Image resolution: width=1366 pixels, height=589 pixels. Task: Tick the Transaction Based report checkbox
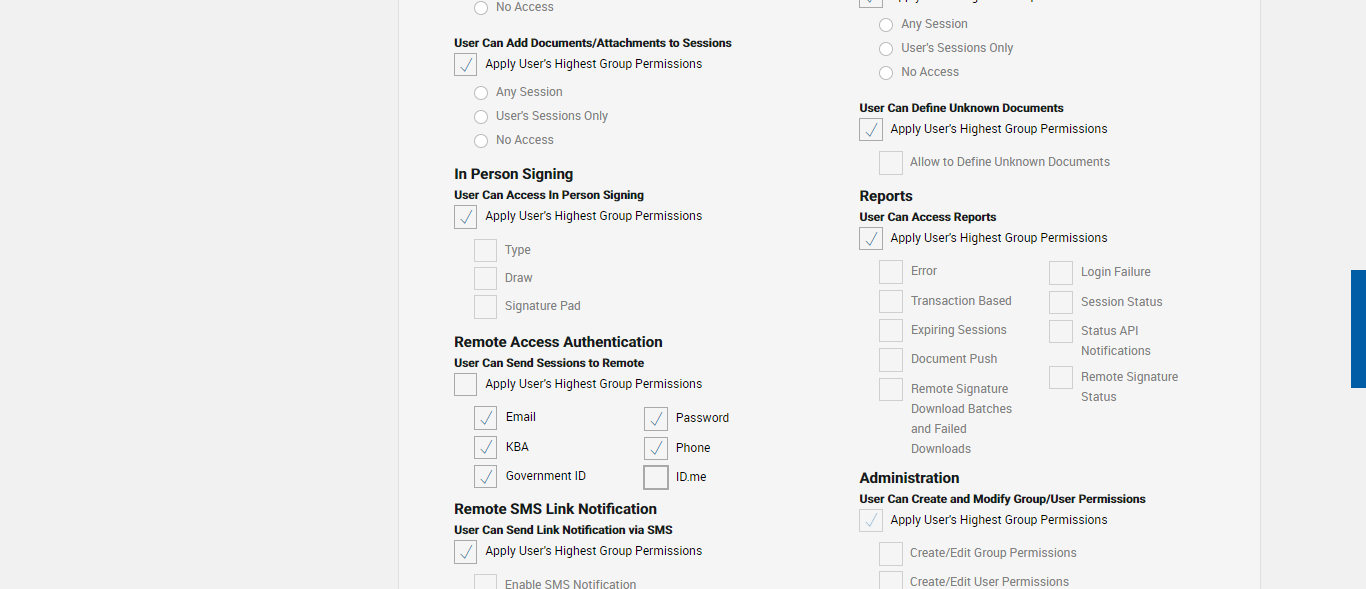pos(891,302)
